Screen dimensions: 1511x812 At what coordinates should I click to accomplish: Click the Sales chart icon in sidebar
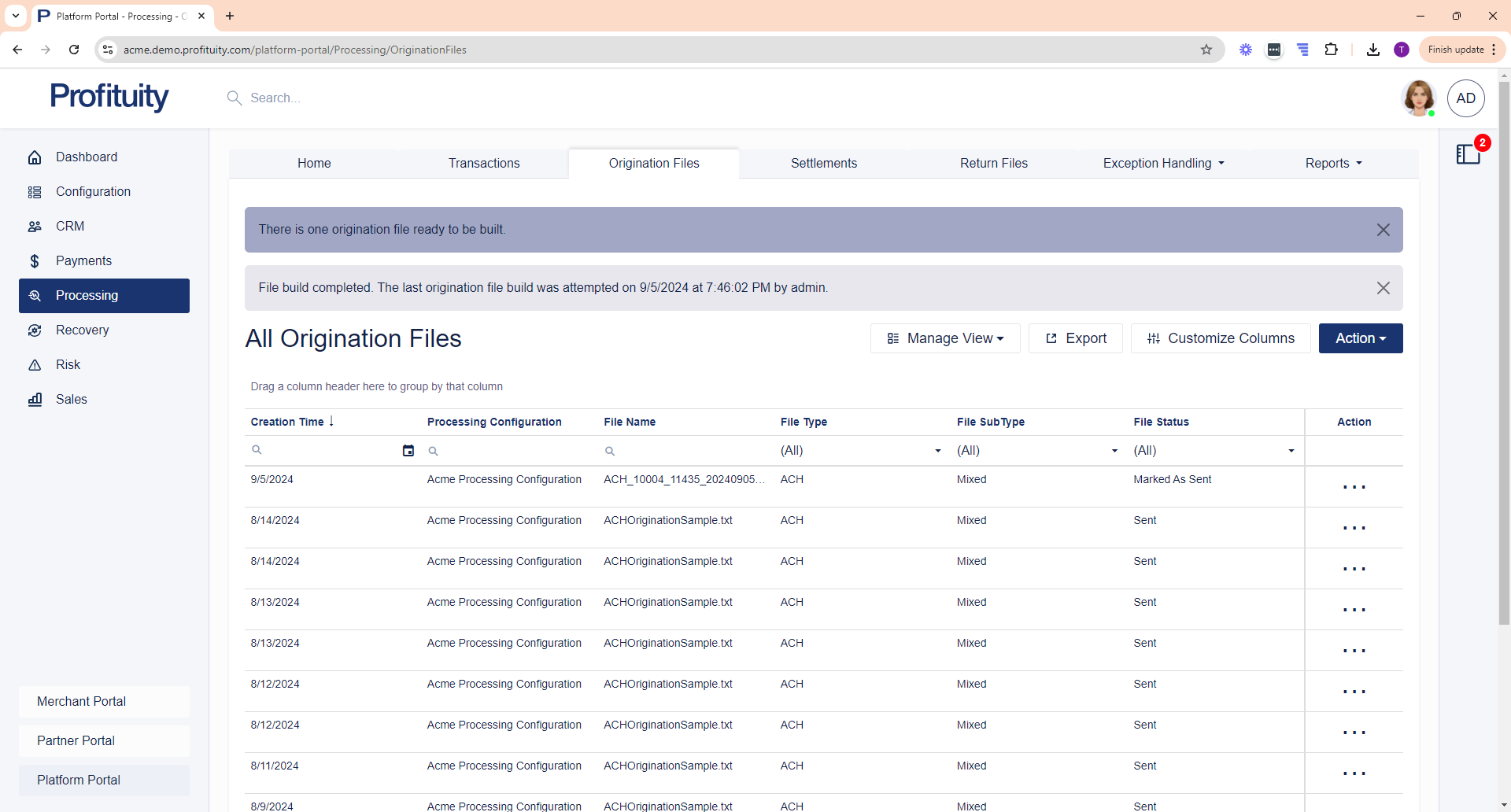(x=35, y=400)
